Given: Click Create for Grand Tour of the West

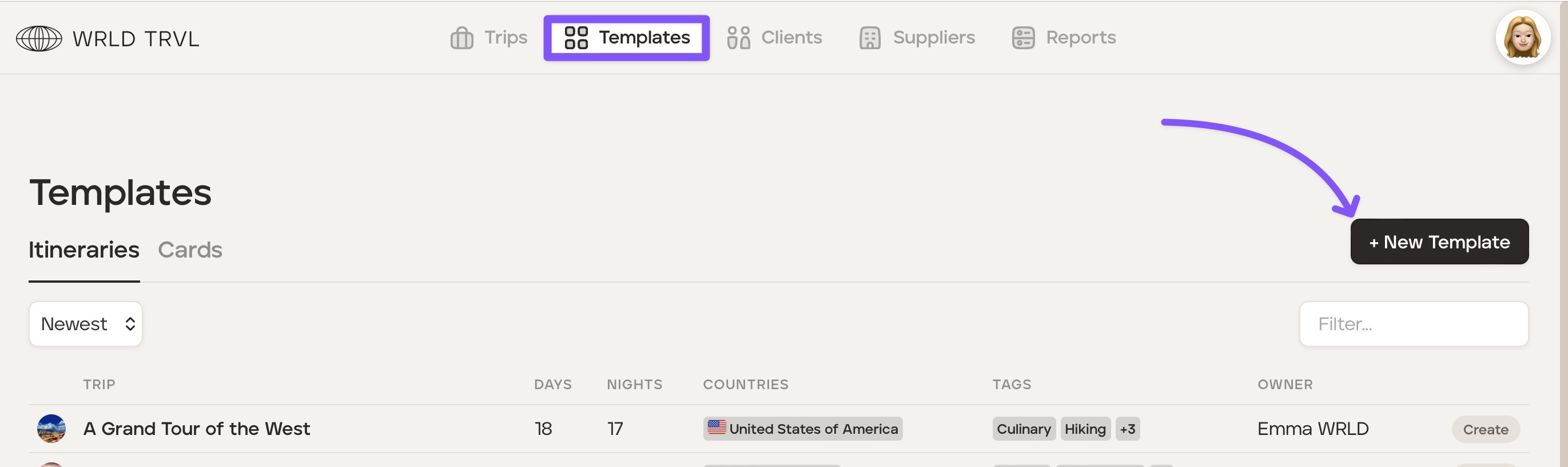Looking at the screenshot, I should (x=1485, y=429).
